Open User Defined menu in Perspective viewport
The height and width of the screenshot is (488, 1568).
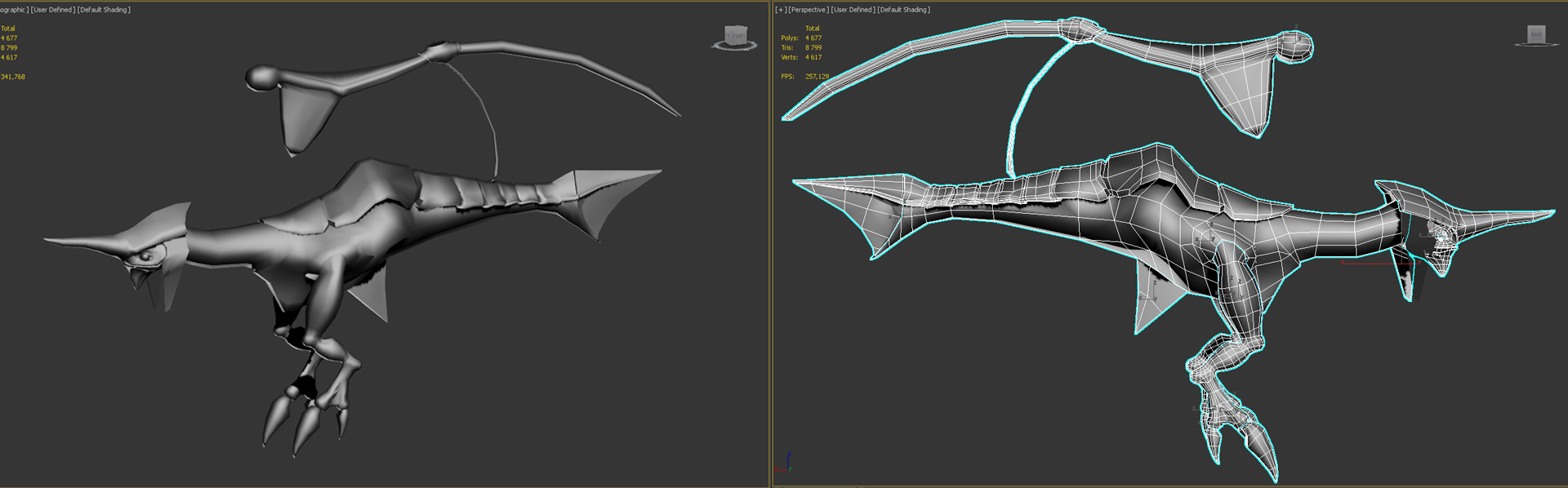853,10
